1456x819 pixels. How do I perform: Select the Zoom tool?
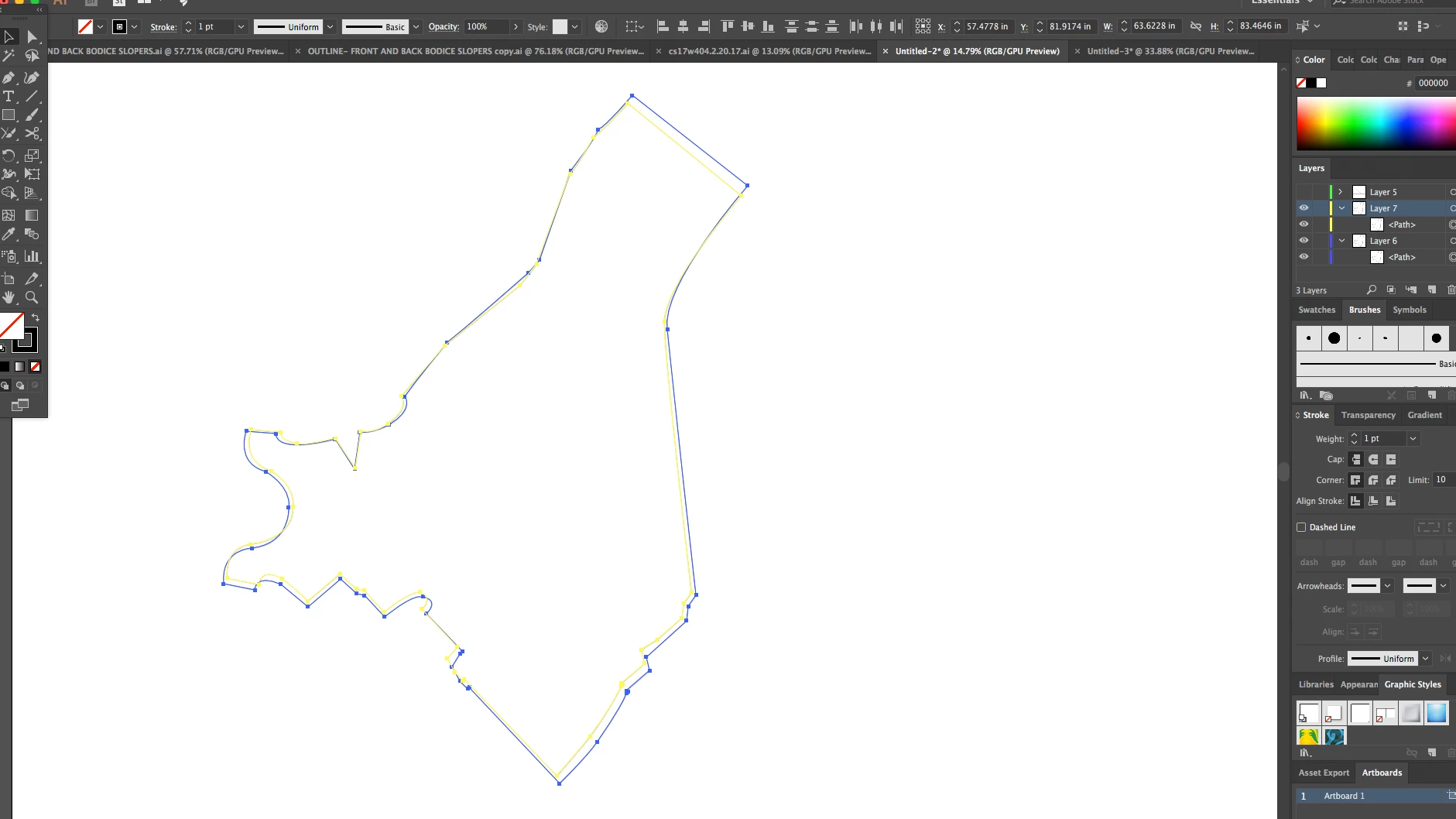click(32, 297)
